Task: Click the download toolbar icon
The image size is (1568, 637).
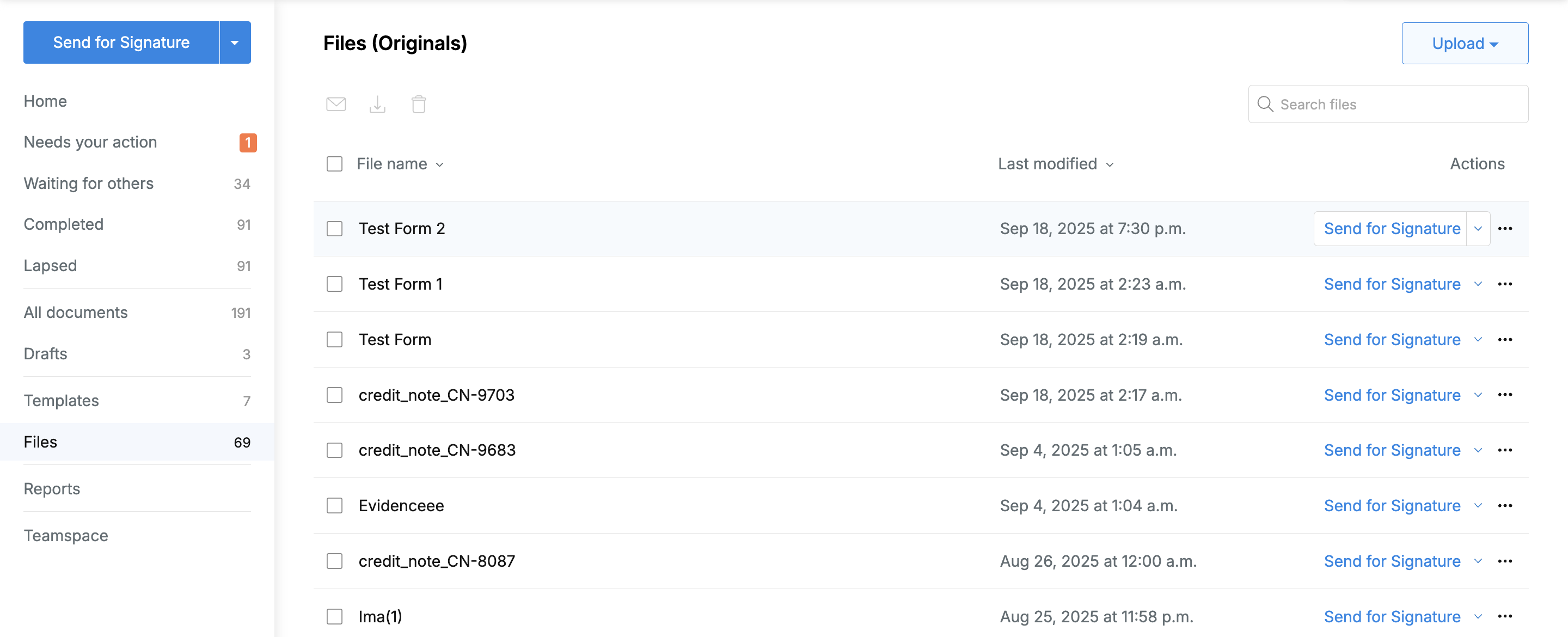Action: coord(377,104)
